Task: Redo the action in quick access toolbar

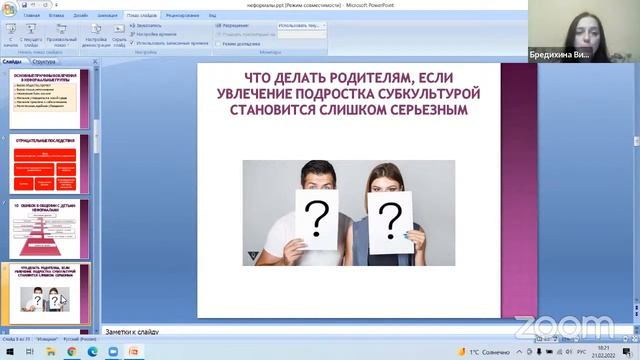Action: click(x=45, y=5)
